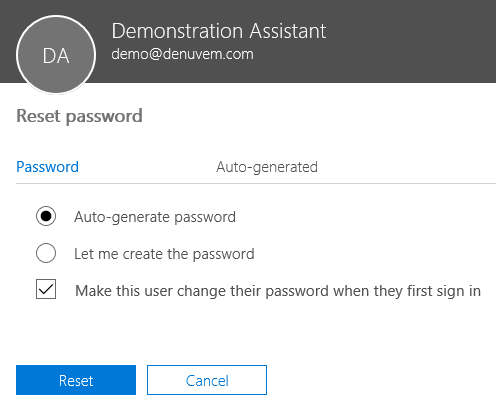The width and height of the screenshot is (496, 404).
Task: Click the initials DA in the profile picture
Action: (56, 56)
